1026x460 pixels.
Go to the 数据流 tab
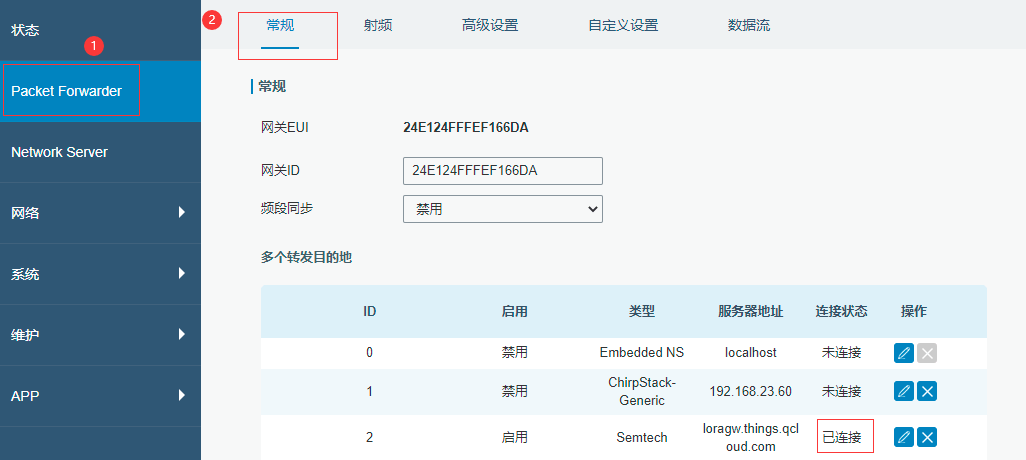click(749, 25)
